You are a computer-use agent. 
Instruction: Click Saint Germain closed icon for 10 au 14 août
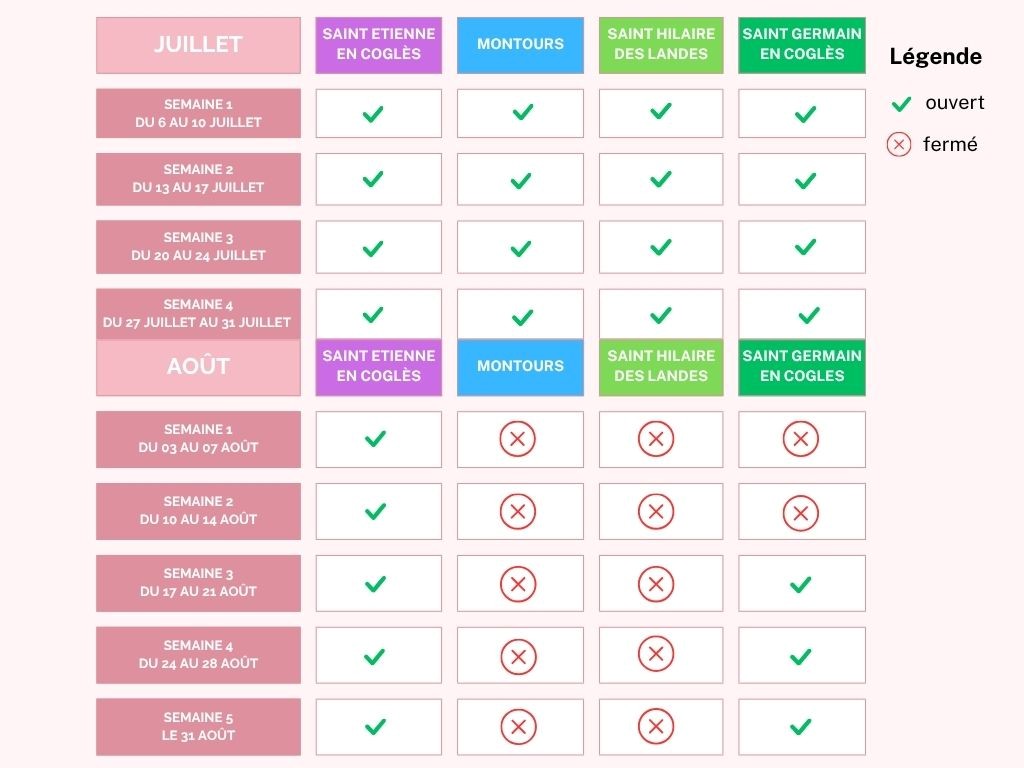(x=800, y=514)
